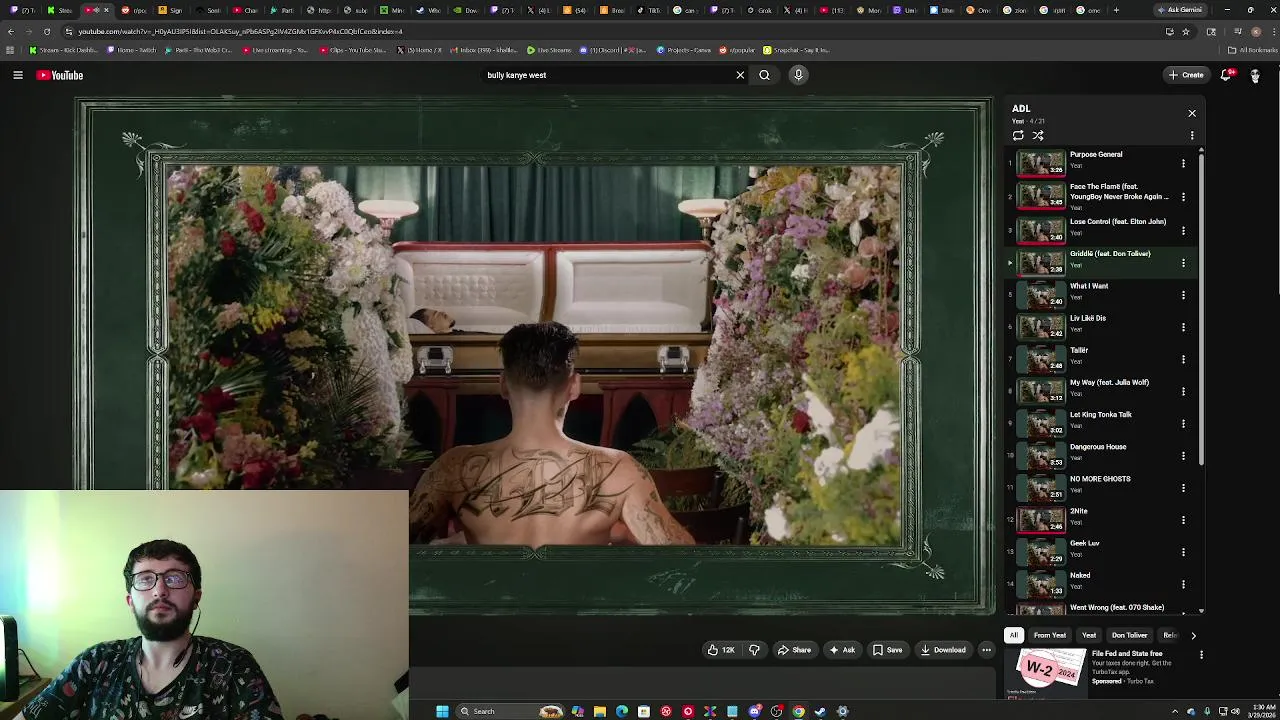This screenshot has height=720, width=1280.
Task: Show hidden system tray icons
Action: click(x=1175, y=711)
